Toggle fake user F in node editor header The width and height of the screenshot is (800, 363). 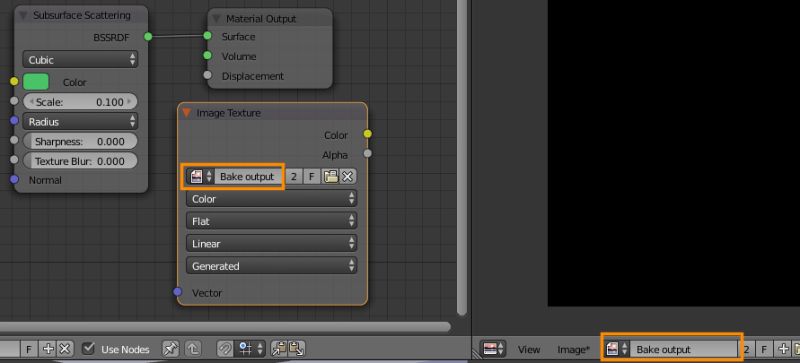(29, 349)
